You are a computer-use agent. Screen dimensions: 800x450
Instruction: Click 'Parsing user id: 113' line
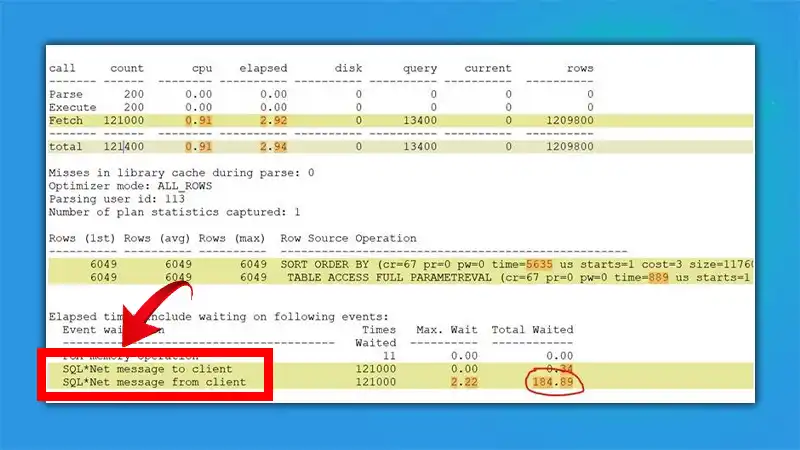117,199
